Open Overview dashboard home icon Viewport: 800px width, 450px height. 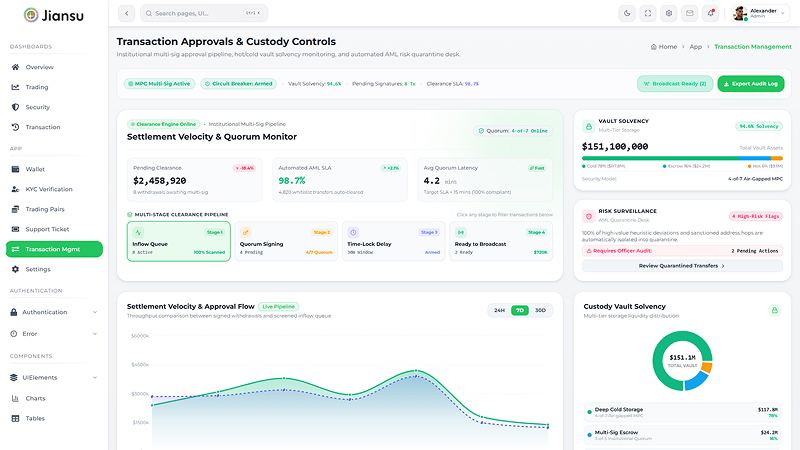(15, 67)
